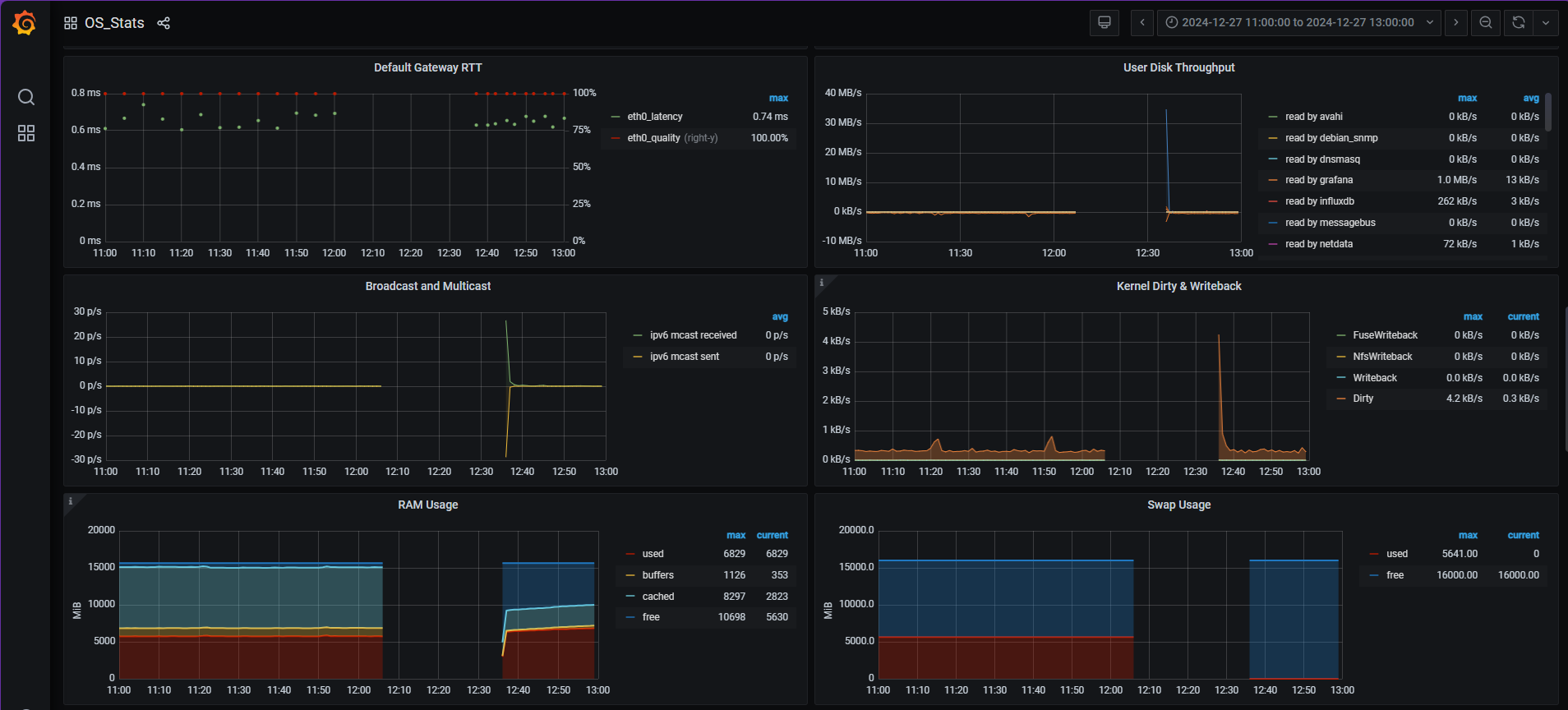The height and width of the screenshot is (710, 1568).
Task: Toggle FuseWriteback series
Action: point(1385,335)
